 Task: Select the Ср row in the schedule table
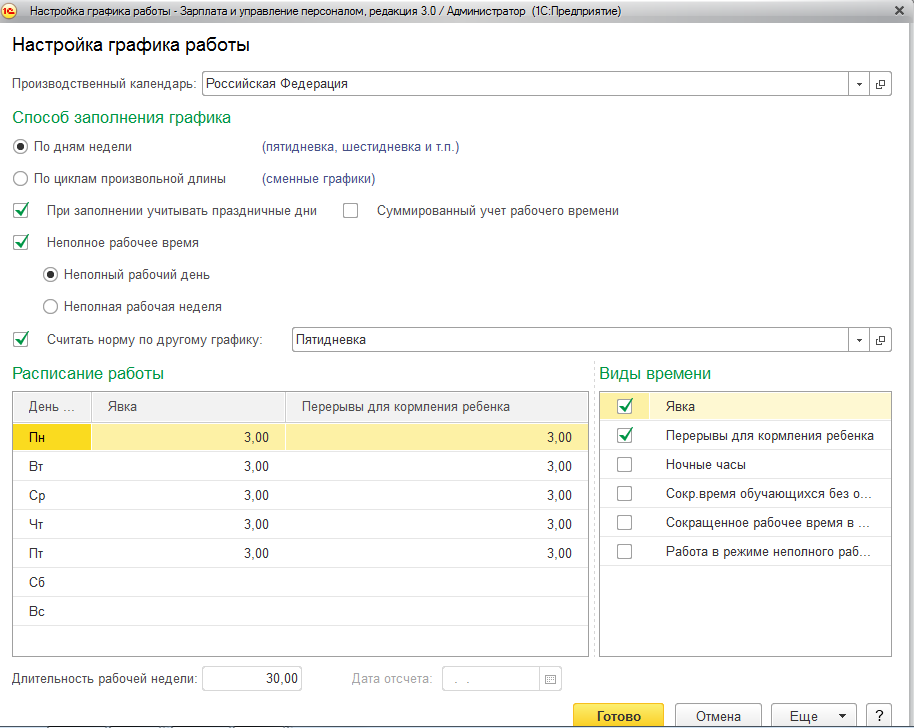(x=37, y=495)
